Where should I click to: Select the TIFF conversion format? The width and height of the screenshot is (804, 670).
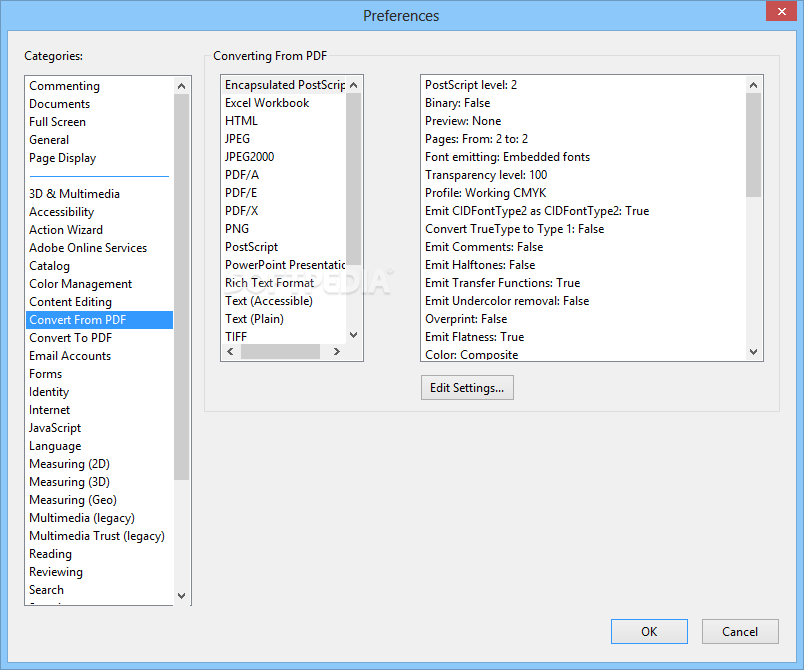point(236,337)
